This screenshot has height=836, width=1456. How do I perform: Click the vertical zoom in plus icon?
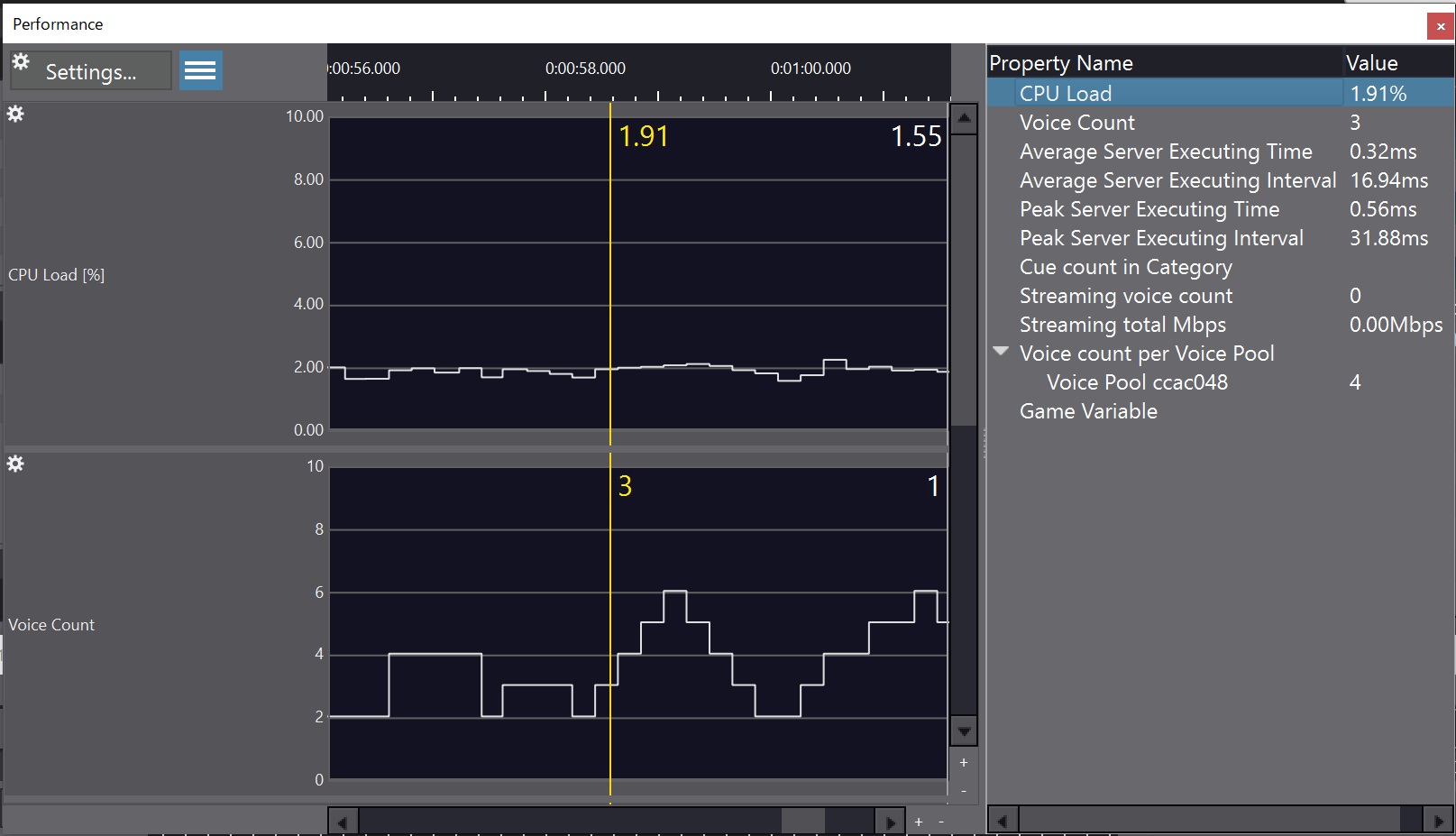(964, 763)
